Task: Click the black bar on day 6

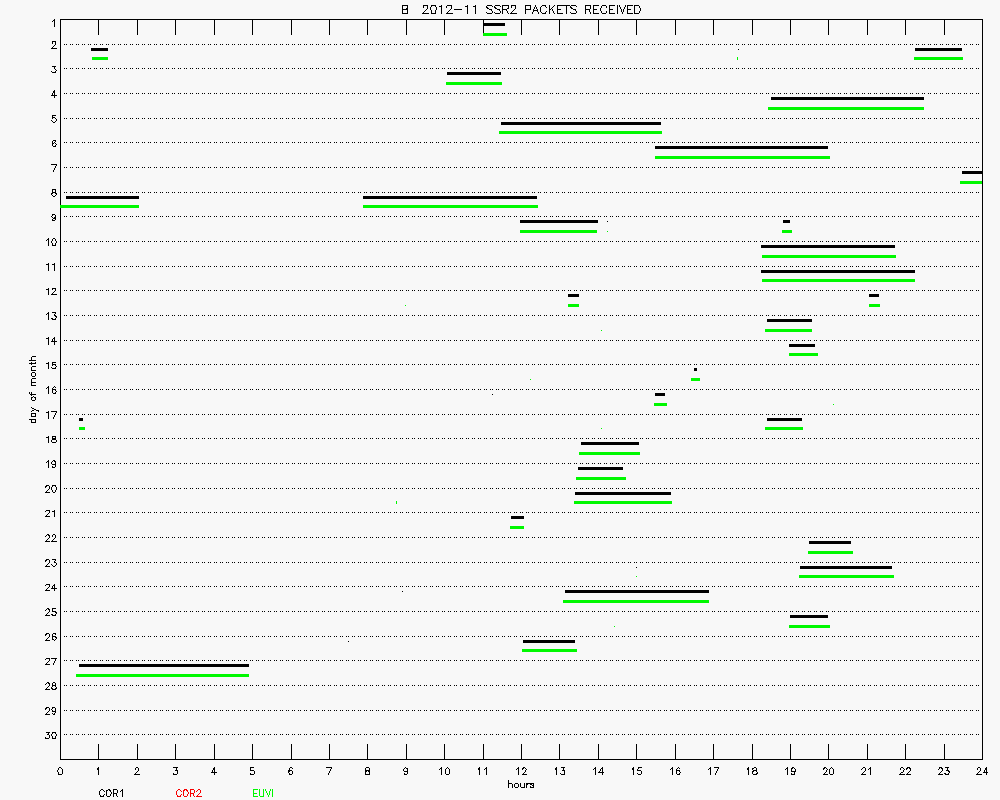Action: (x=741, y=148)
